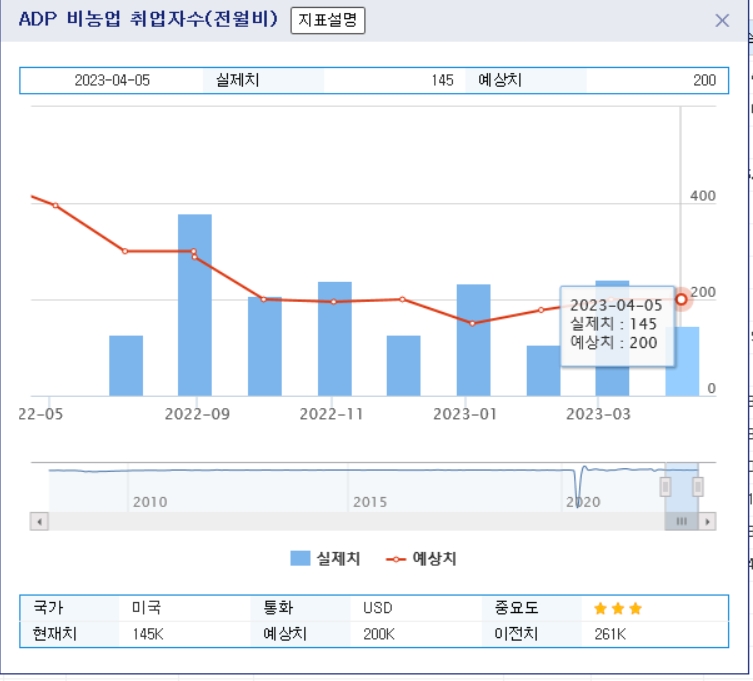
Task: Click the left scroll arrow of navigator
Action: click(x=39, y=521)
